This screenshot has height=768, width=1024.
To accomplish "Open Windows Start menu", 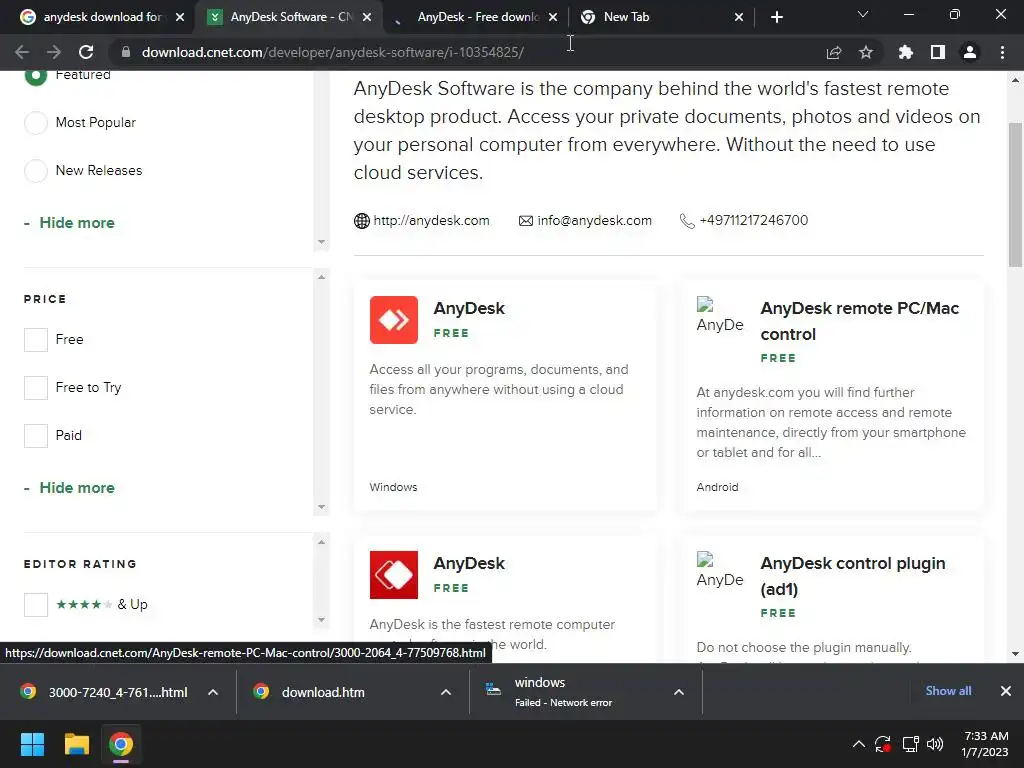I will click(x=32, y=744).
